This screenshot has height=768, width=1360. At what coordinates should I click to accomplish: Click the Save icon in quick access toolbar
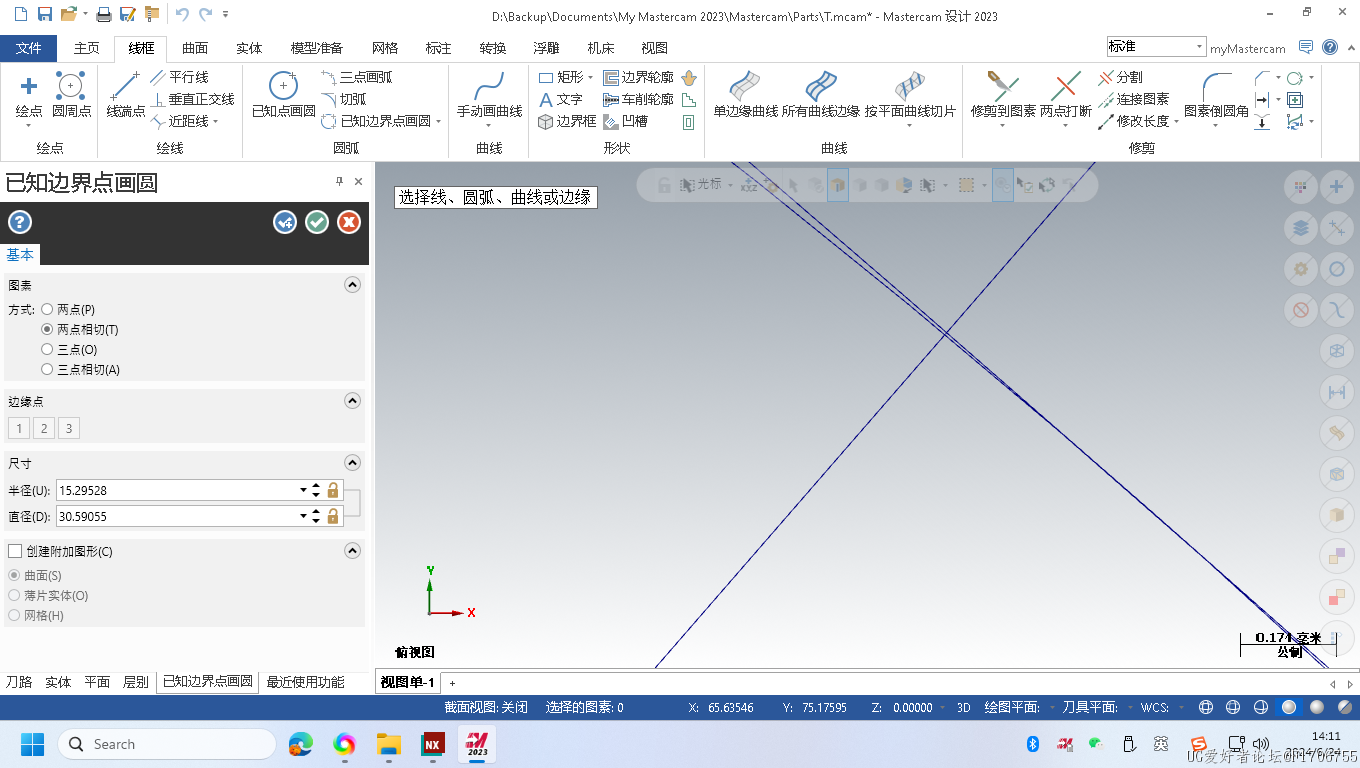[x=44, y=14]
